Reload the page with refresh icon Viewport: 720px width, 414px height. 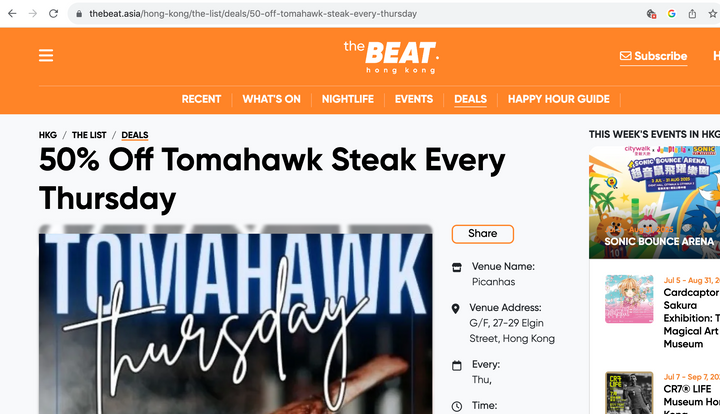[x=53, y=13]
